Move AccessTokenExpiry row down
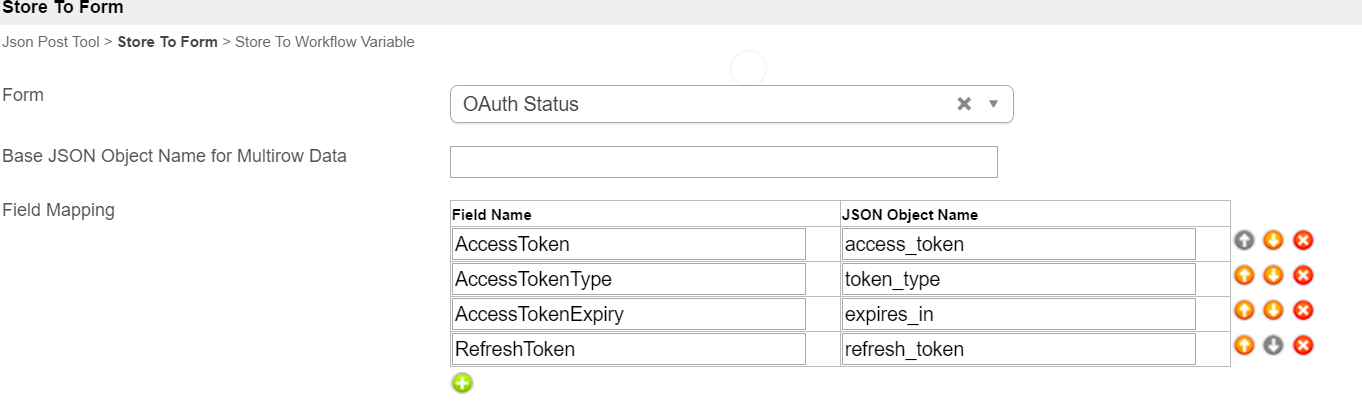The width and height of the screenshot is (1362, 418). tap(1273, 310)
